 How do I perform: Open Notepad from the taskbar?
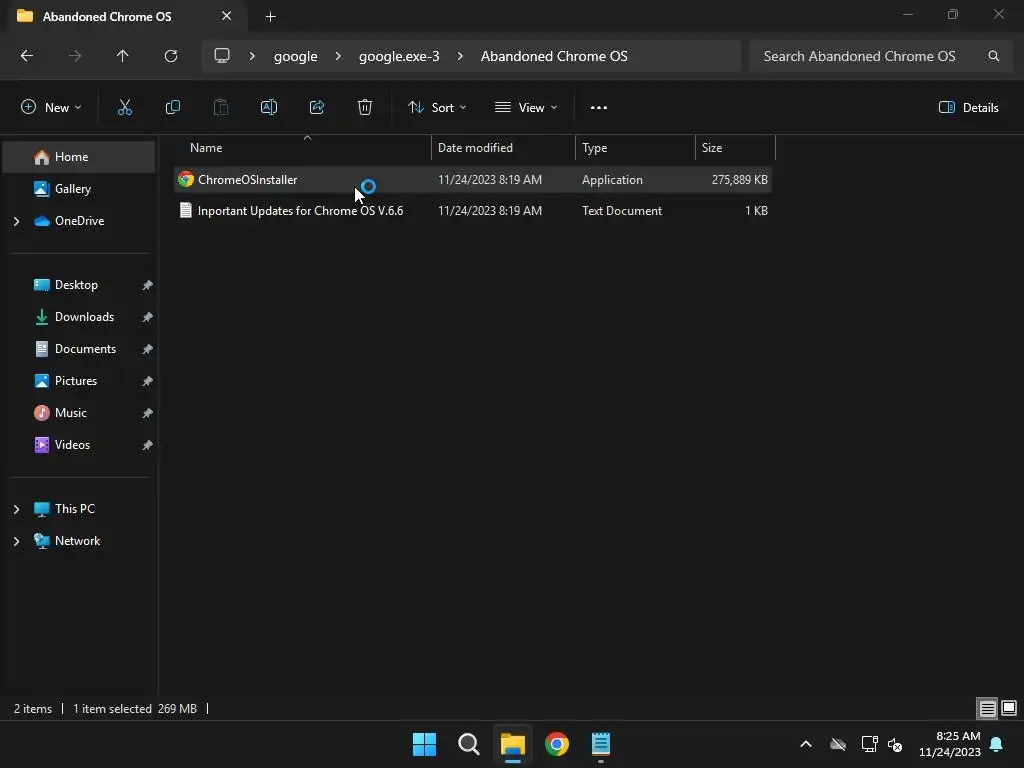pos(601,744)
